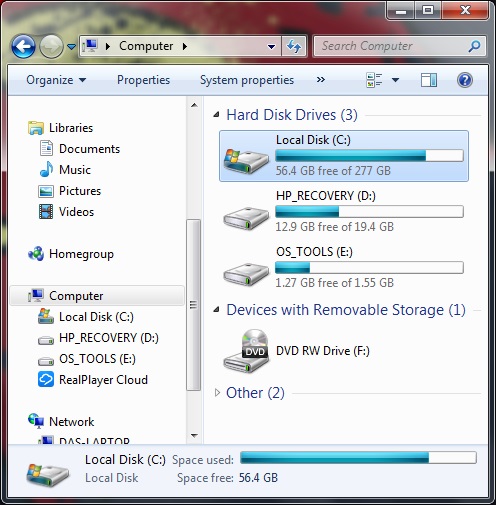Click details pane Space used bar
Screen dimensions: 497x505
(x=358, y=458)
